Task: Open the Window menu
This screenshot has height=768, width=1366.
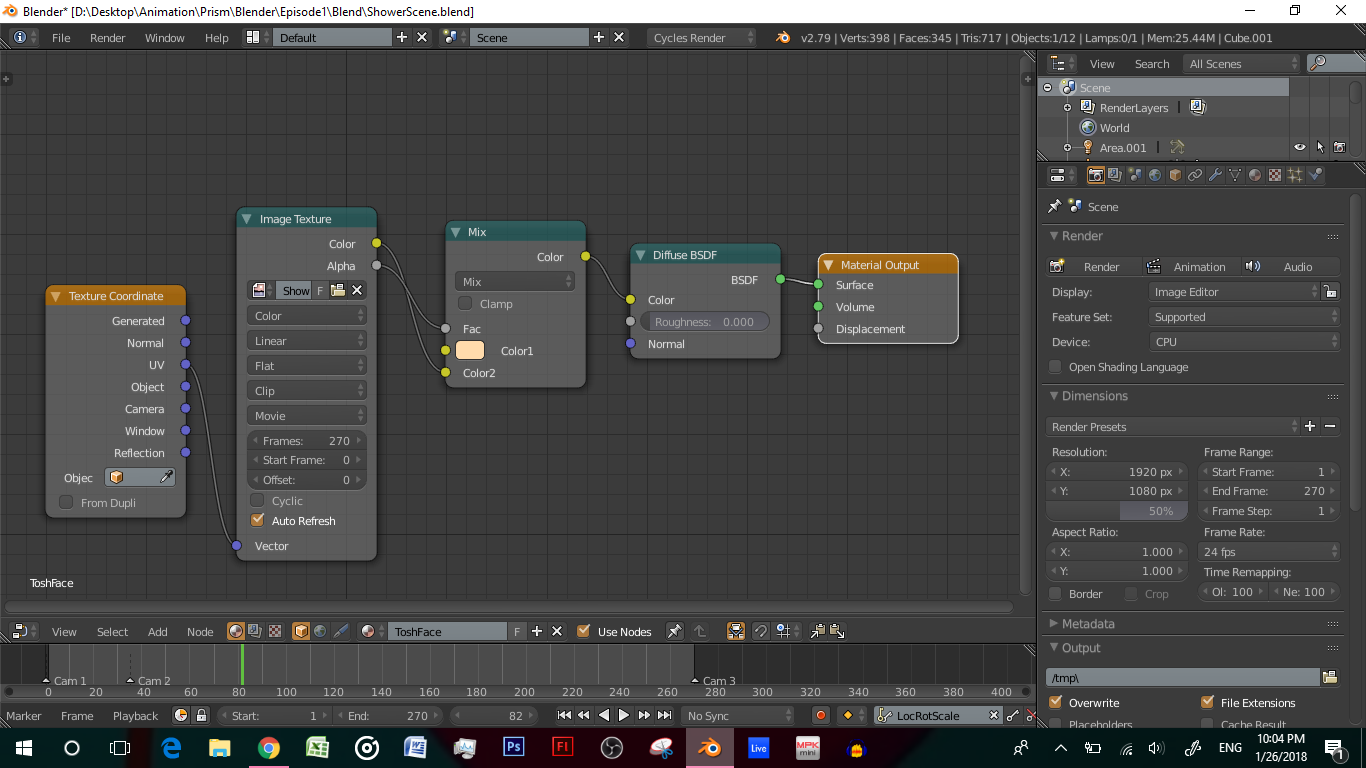Action: [x=165, y=37]
